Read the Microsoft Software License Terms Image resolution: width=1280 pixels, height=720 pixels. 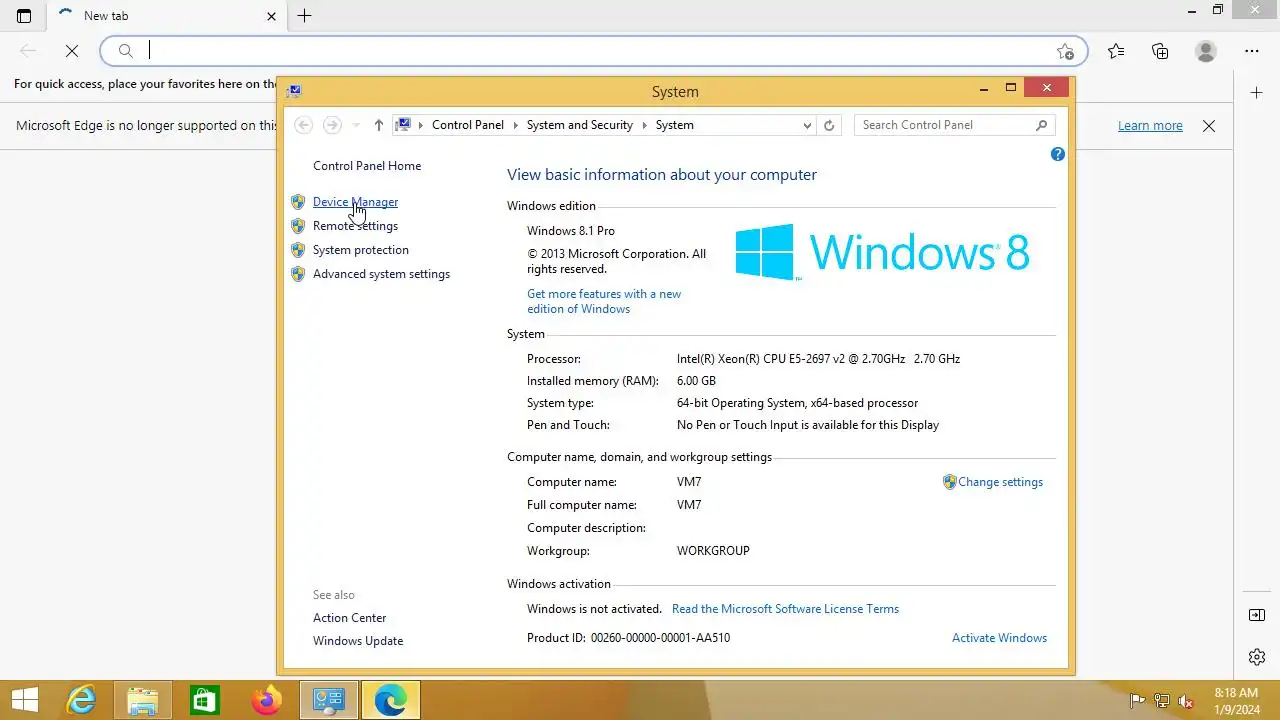pyautogui.click(x=785, y=609)
